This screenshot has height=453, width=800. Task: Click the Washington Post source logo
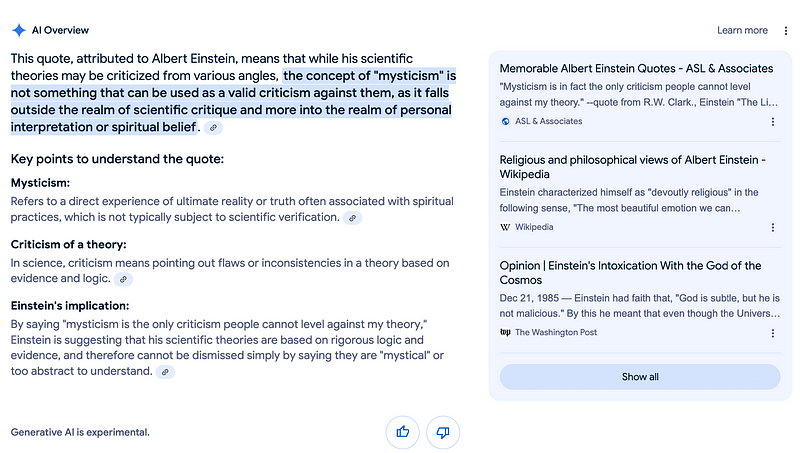pyautogui.click(x=505, y=332)
